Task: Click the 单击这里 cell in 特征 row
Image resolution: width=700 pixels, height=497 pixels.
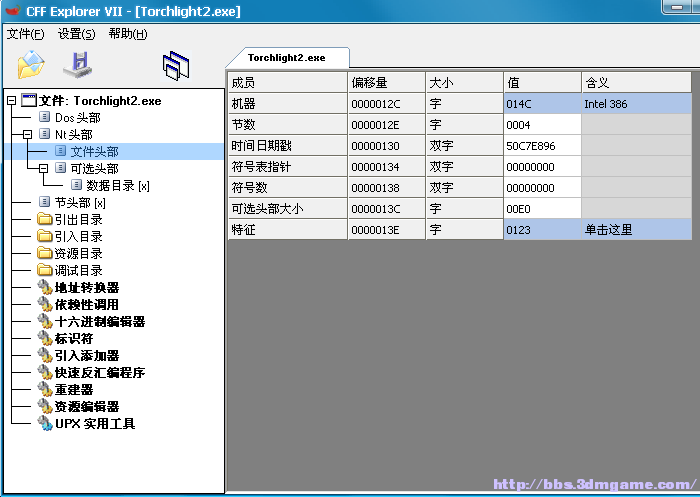Action: pyautogui.click(x=635, y=230)
